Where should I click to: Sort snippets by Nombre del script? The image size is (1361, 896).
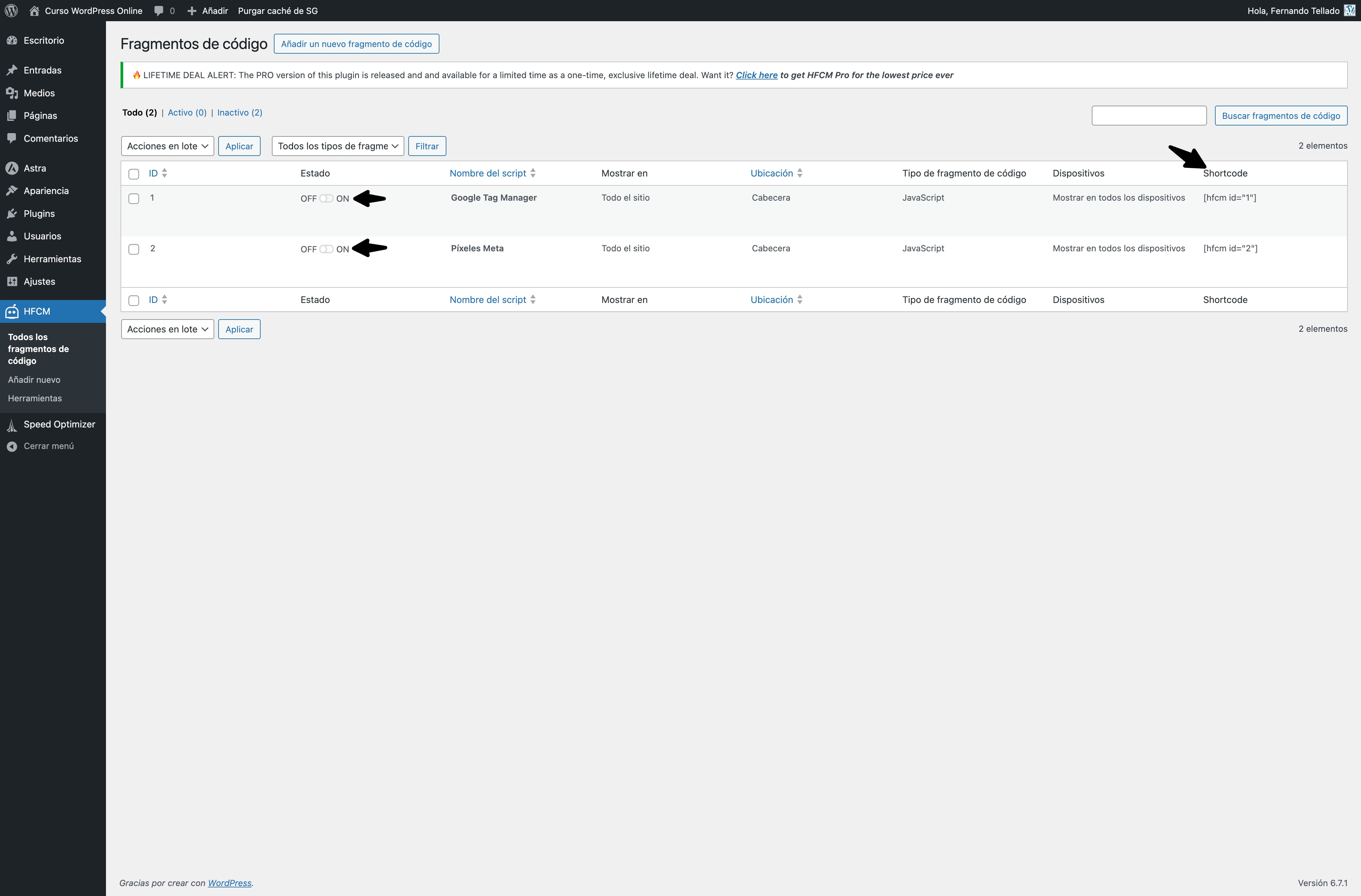click(487, 173)
